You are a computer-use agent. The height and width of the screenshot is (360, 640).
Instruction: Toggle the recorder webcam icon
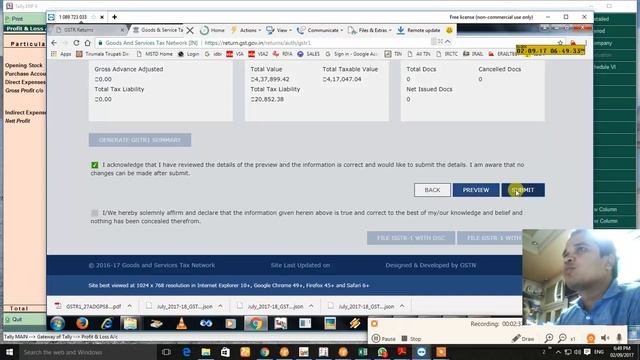591,338
